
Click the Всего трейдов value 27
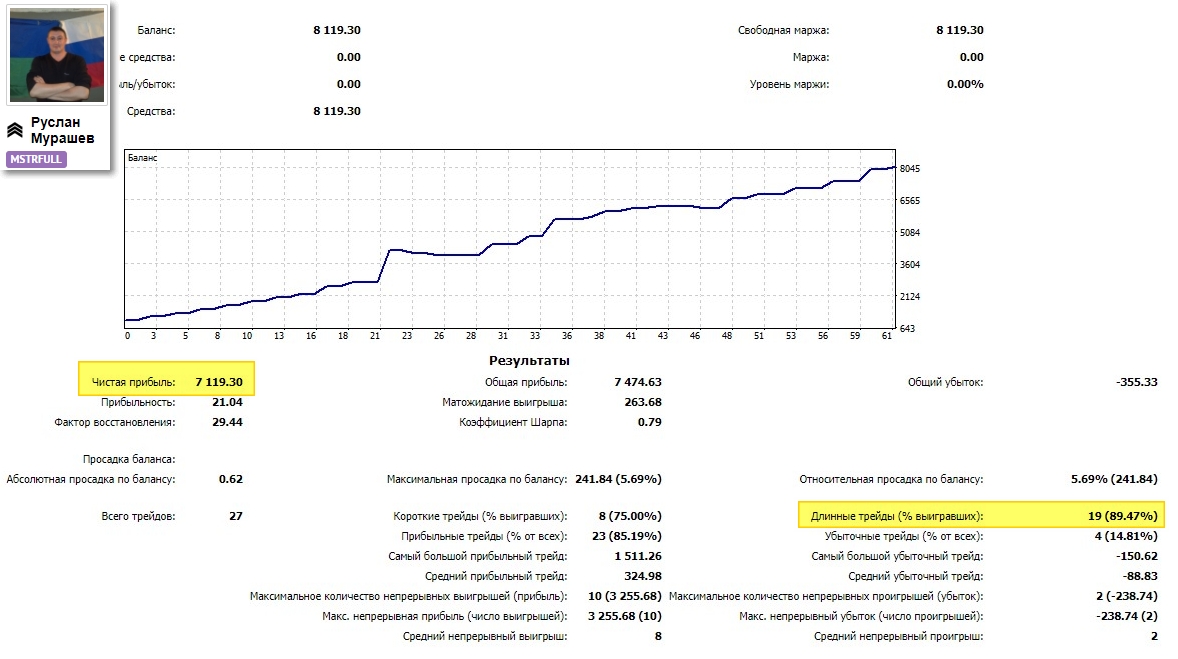pyautogui.click(x=236, y=516)
